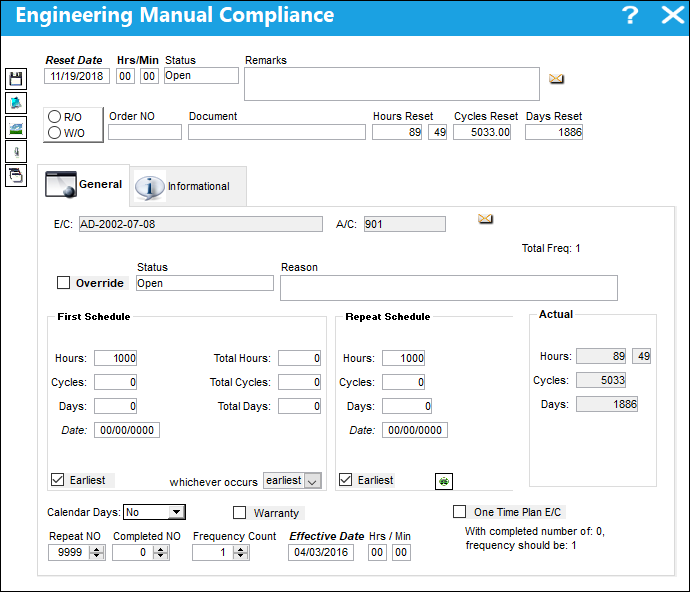Click Repeat Schedule Days field
This screenshot has height=592, width=690.
pos(407,406)
